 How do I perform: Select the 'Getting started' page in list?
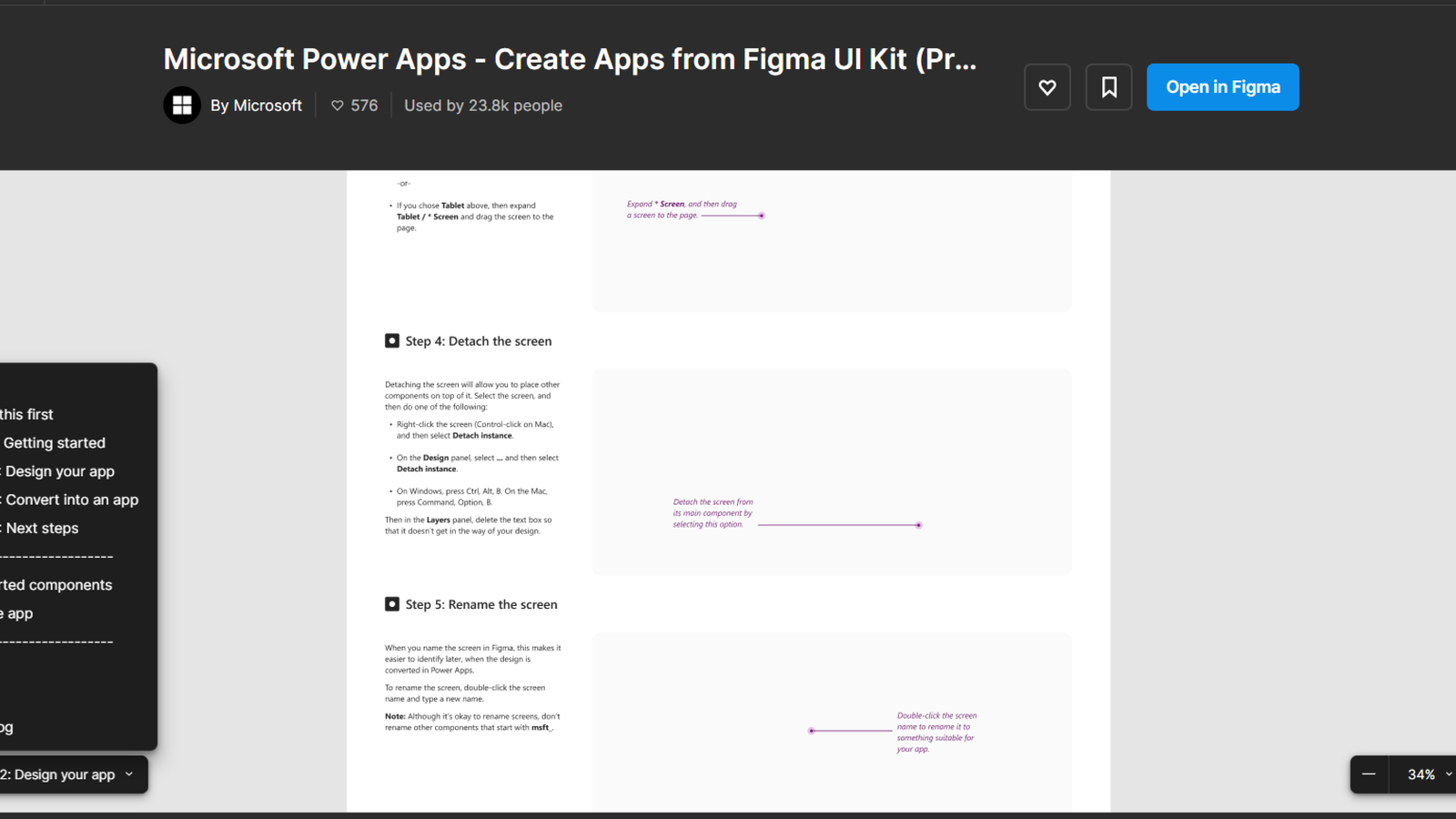(55, 443)
